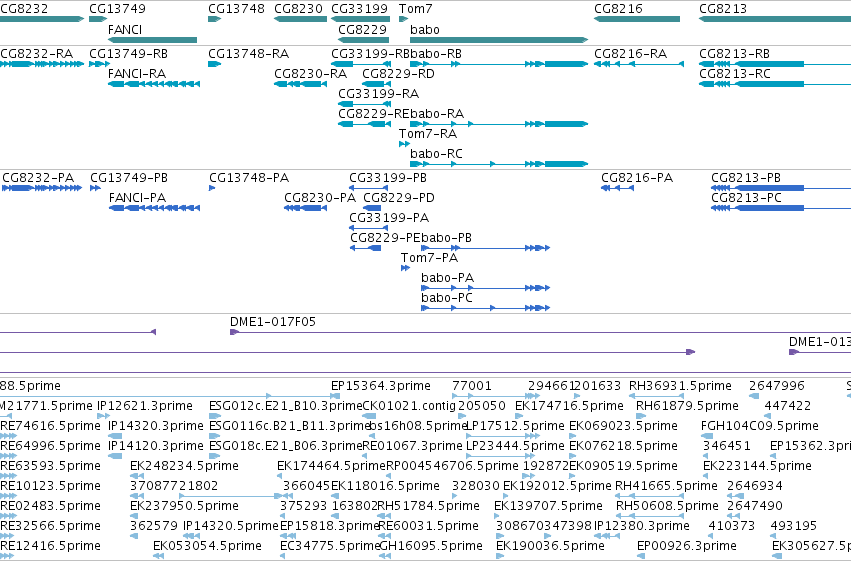Image resolution: width=851 pixels, height=561 pixels.
Task: Select the CG8232 gene label in top track
Action: 24,9
